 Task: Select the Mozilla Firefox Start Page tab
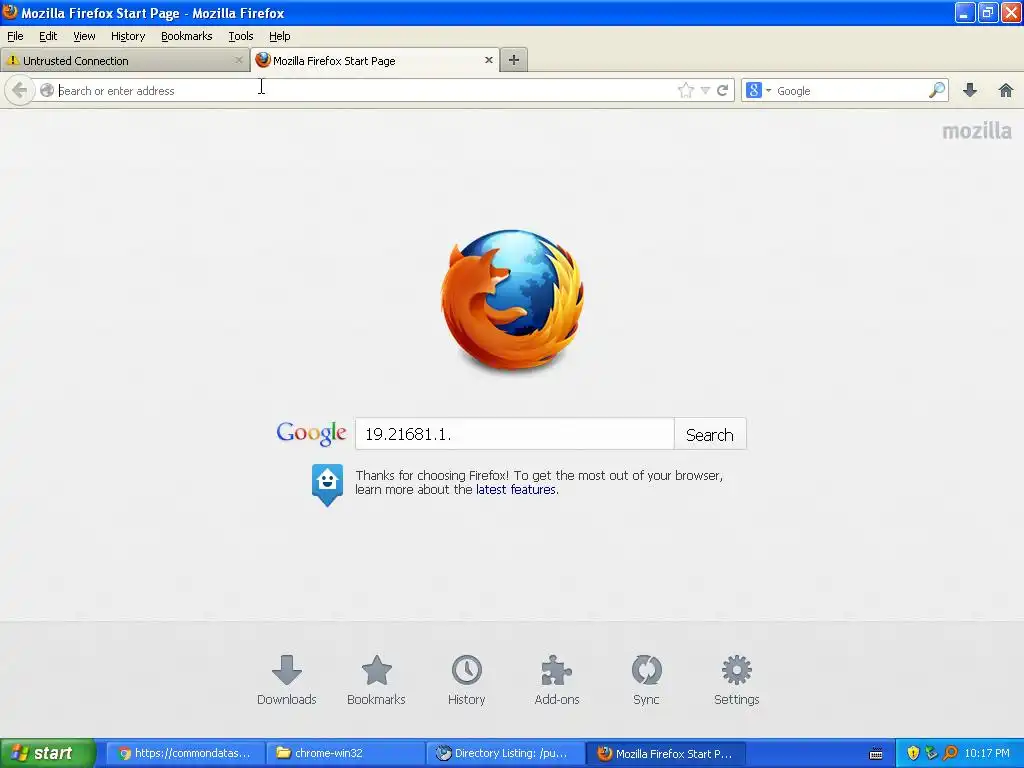(375, 60)
